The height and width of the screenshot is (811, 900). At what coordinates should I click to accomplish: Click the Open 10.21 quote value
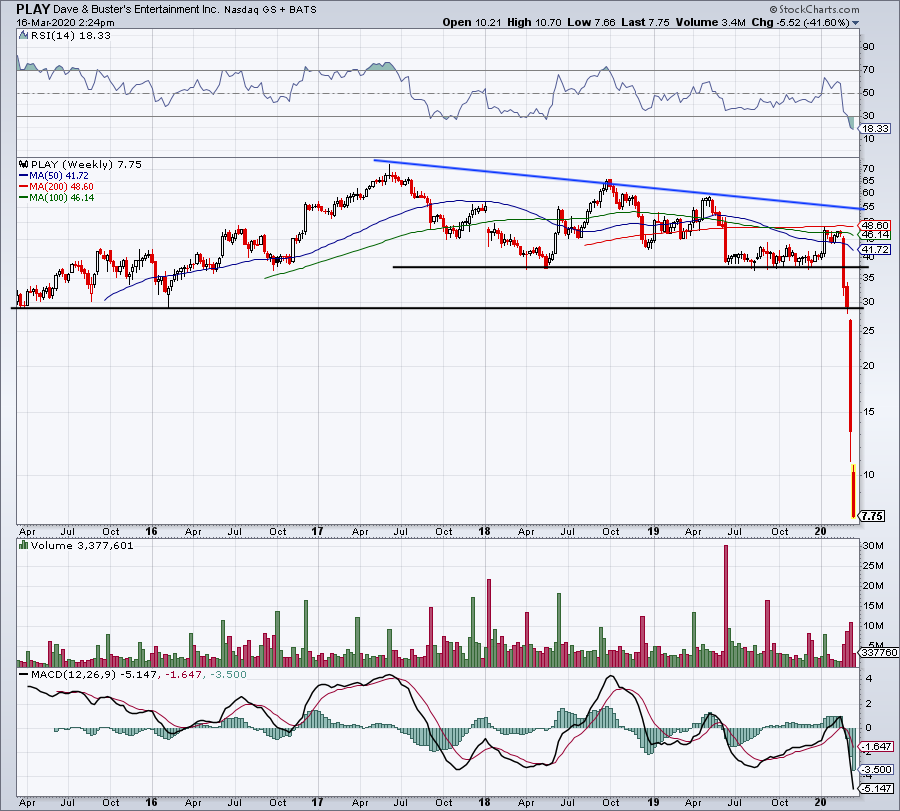coord(472,23)
